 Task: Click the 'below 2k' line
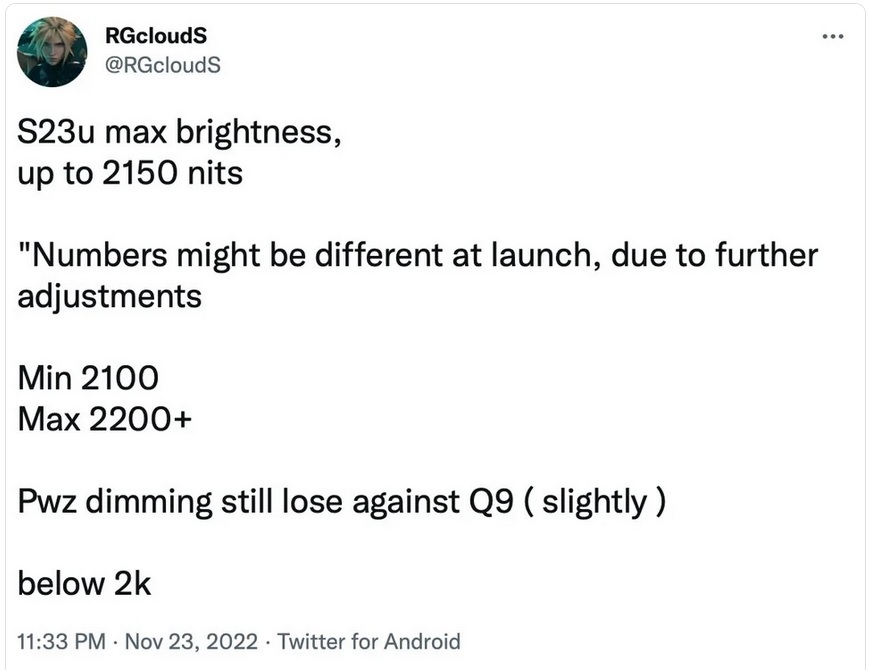pos(84,584)
